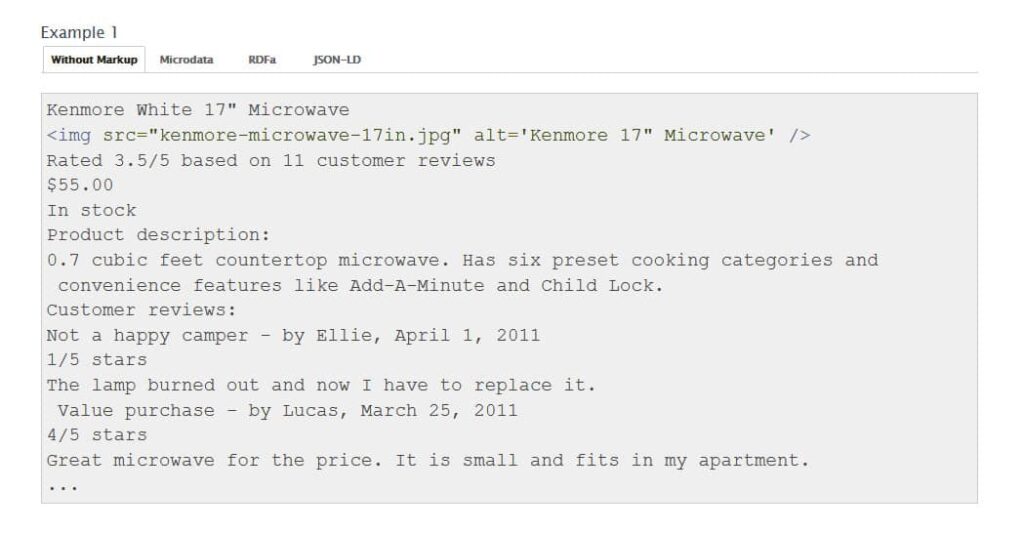Click the "Product description:" line

tap(153, 235)
